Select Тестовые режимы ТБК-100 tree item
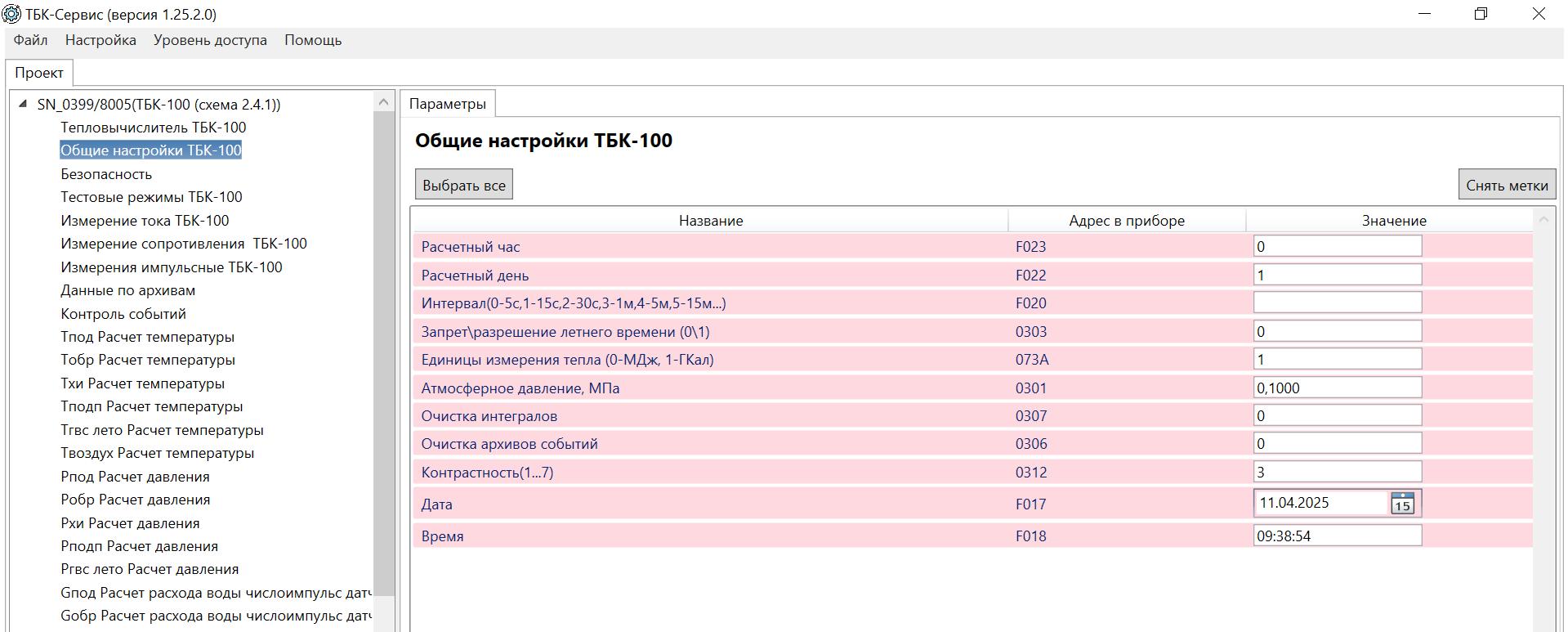The image size is (1568, 632). [x=151, y=197]
